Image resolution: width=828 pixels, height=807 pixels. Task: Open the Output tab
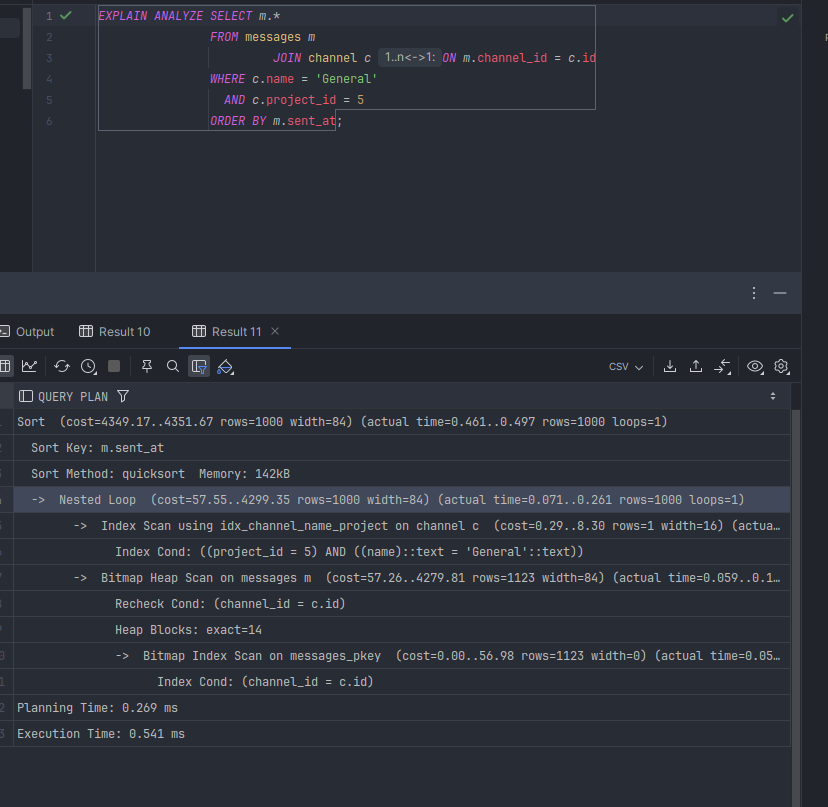pyautogui.click(x=28, y=332)
